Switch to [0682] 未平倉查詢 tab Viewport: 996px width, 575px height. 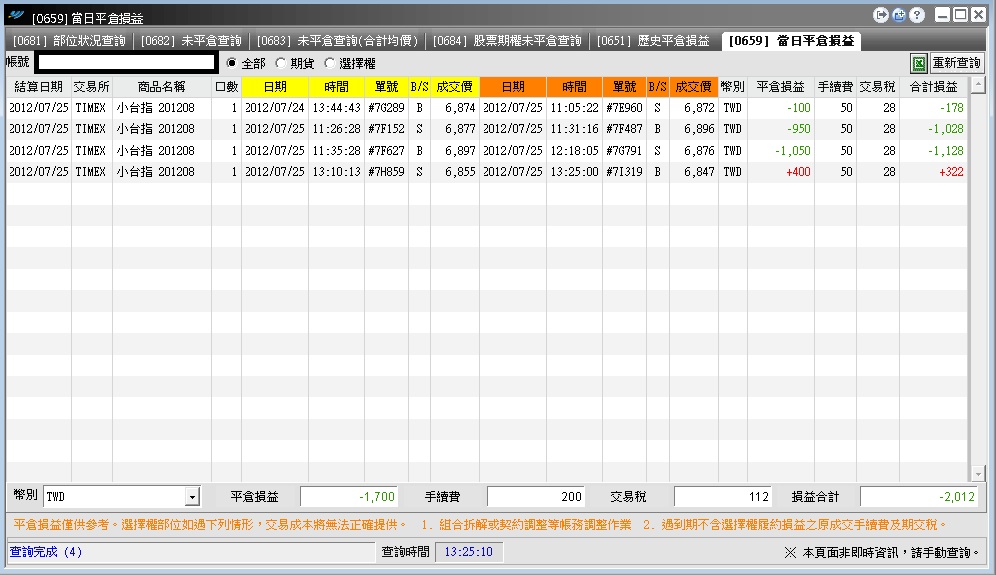pos(191,41)
